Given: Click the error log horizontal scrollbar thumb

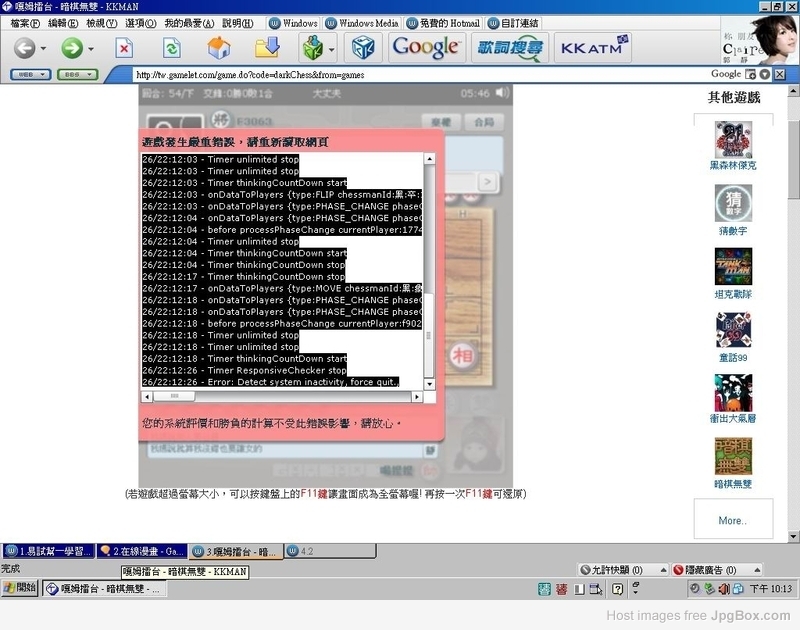Looking at the screenshot, I should pyautogui.click(x=174, y=396).
